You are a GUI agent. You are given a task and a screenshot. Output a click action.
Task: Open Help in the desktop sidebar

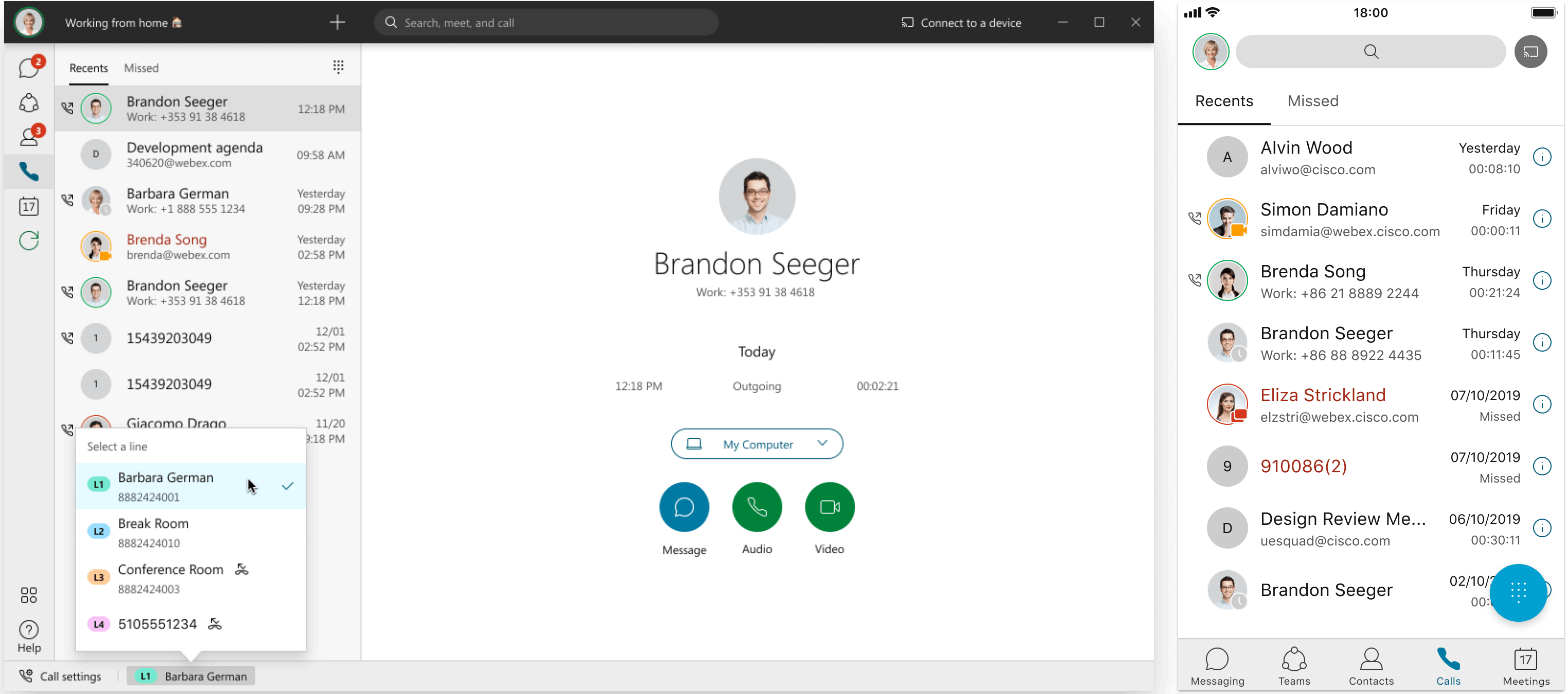tap(29, 636)
